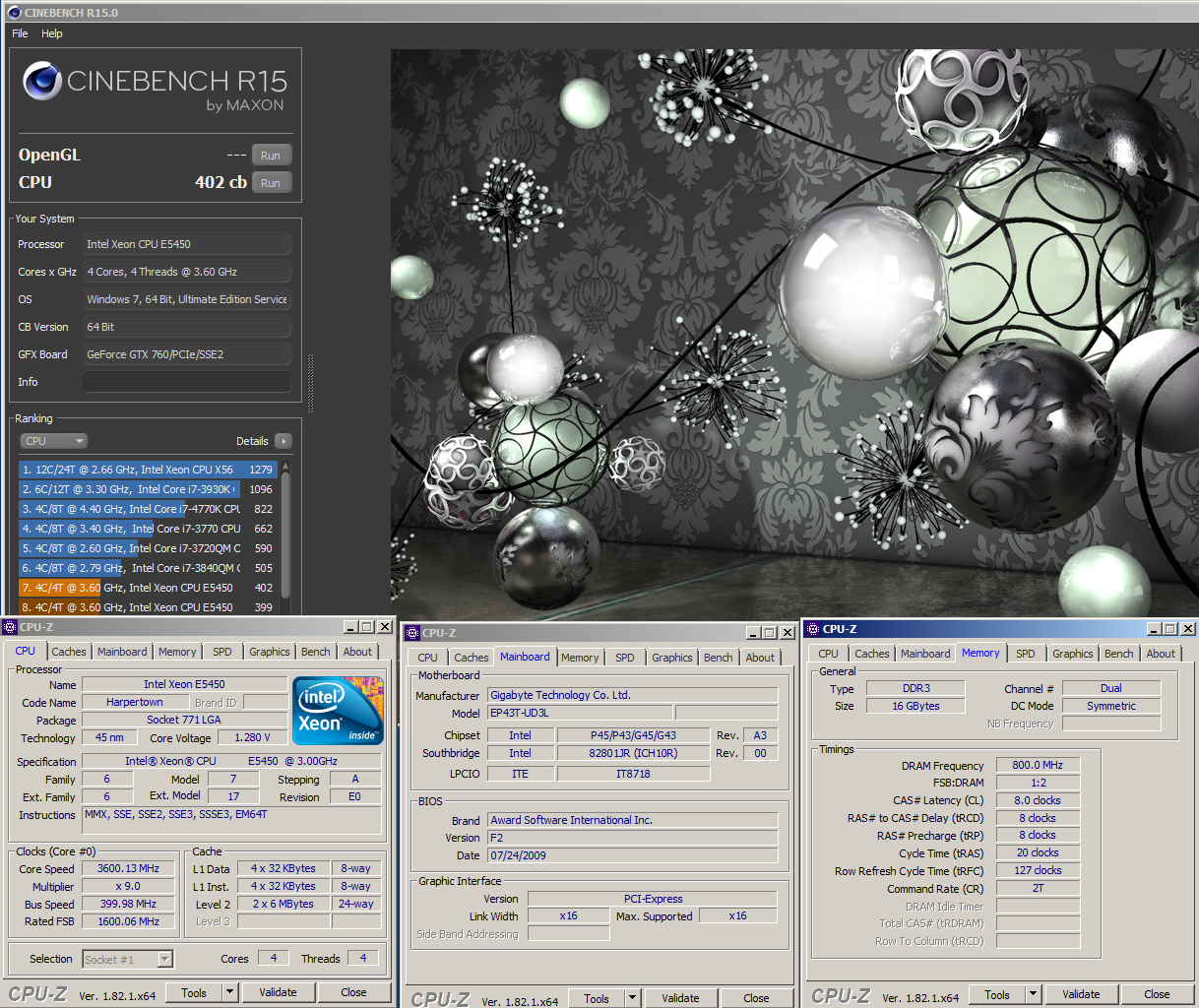Click the rendered Cinebench scene image
The height and width of the screenshot is (1008, 1199).
point(794,333)
